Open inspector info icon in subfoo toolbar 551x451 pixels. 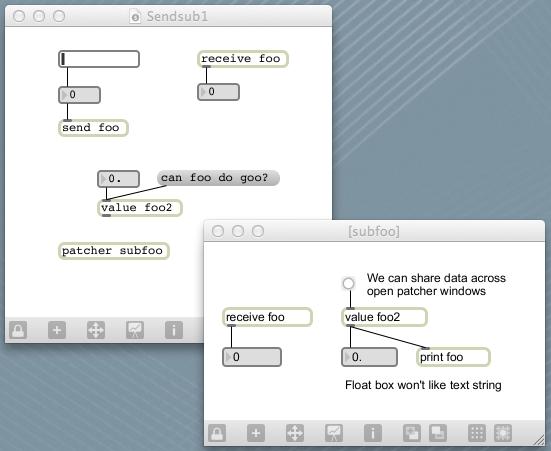click(x=373, y=433)
